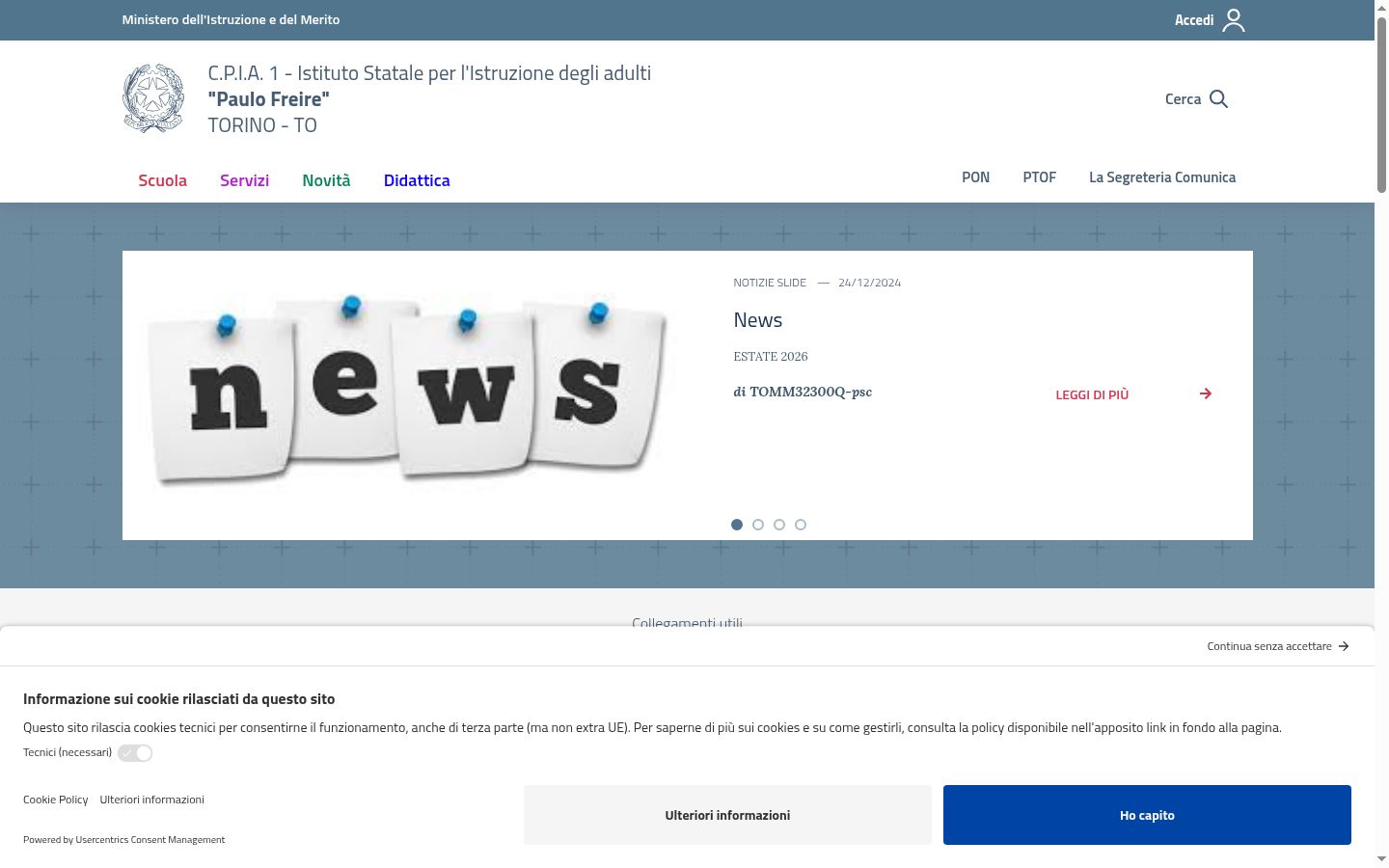Click the red arrow next to Leggi di più
The width and height of the screenshot is (1389, 868).
(x=1206, y=393)
